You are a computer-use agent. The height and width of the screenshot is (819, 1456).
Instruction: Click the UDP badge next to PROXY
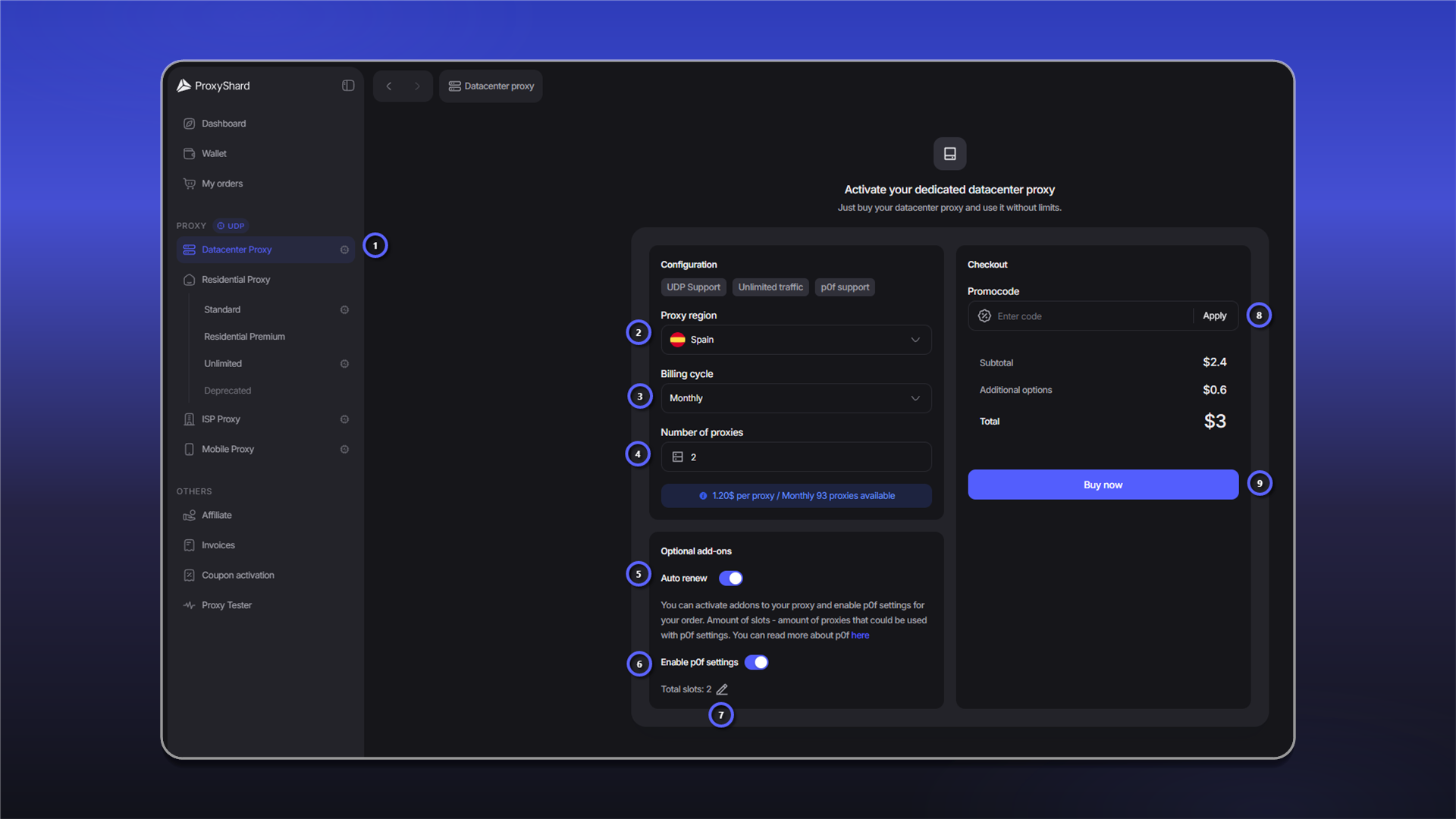[x=231, y=226]
